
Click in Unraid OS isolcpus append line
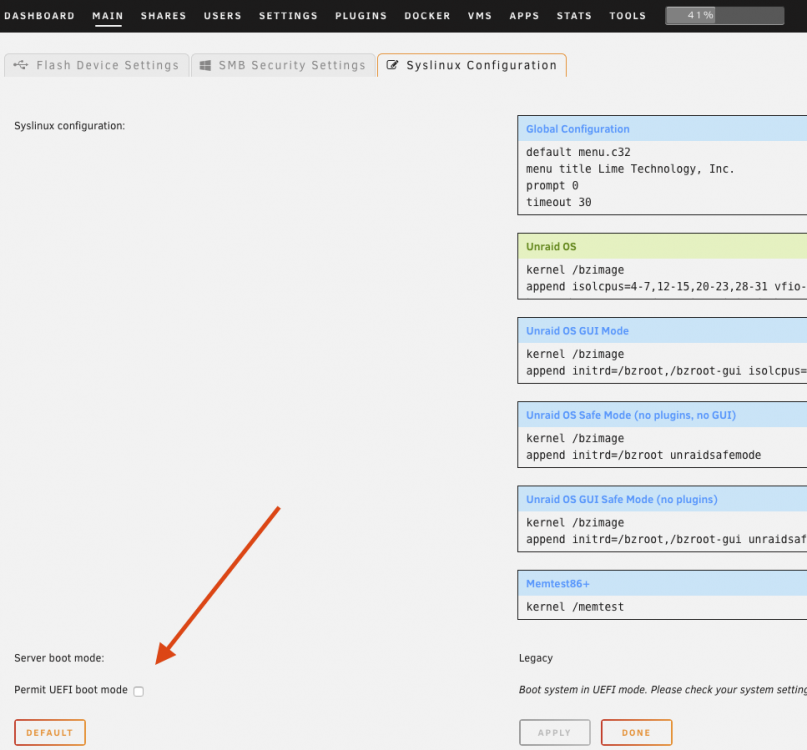click(x=666, y=287)
